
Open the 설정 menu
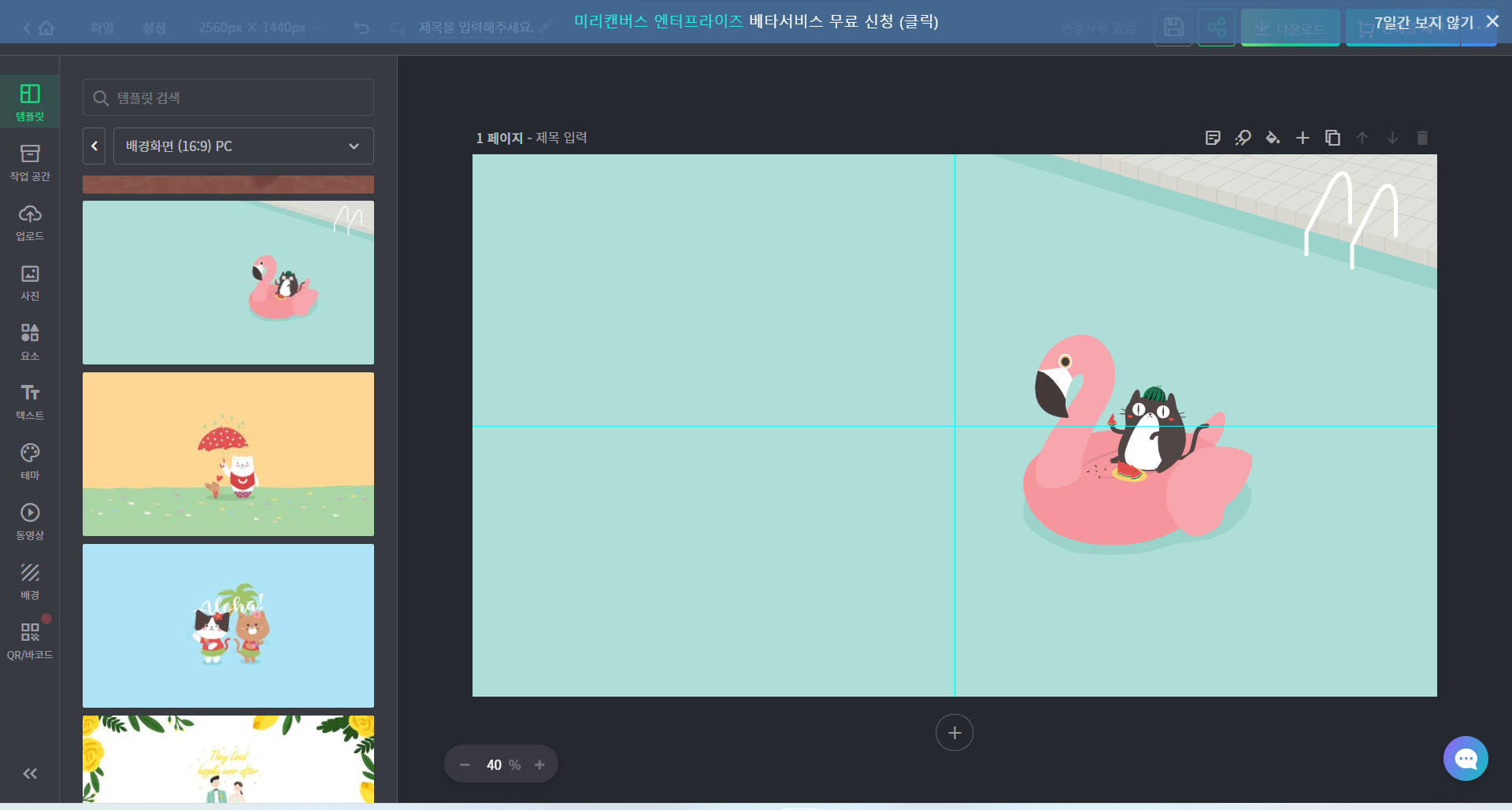(x=154, y=28)
